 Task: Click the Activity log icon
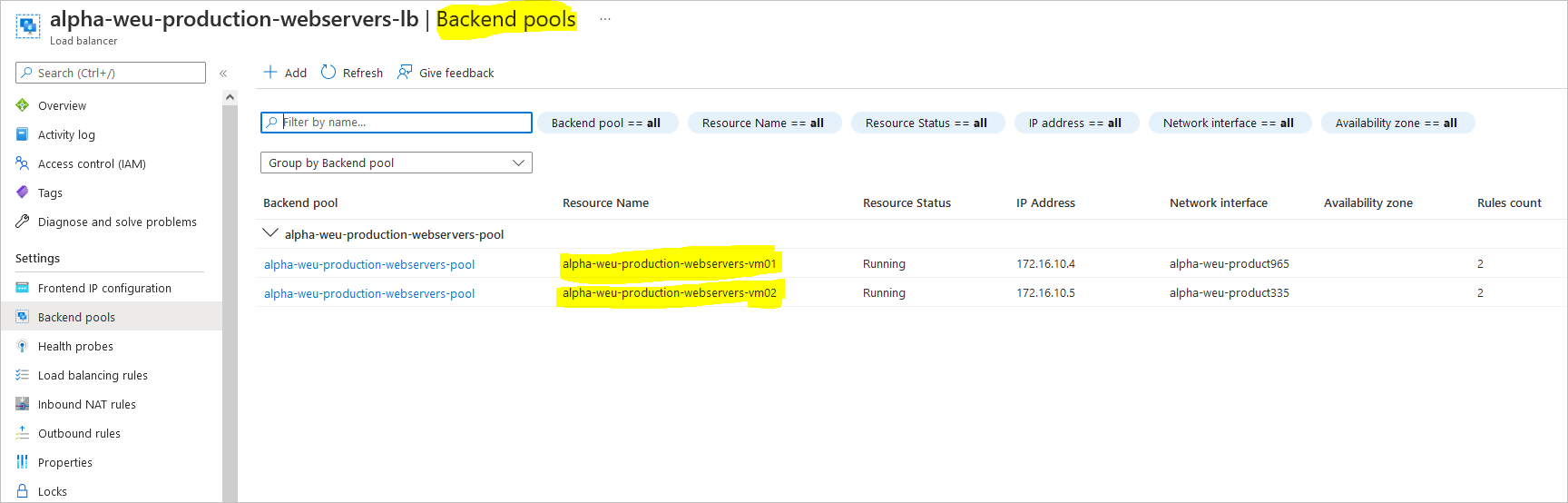click(23, 134)
